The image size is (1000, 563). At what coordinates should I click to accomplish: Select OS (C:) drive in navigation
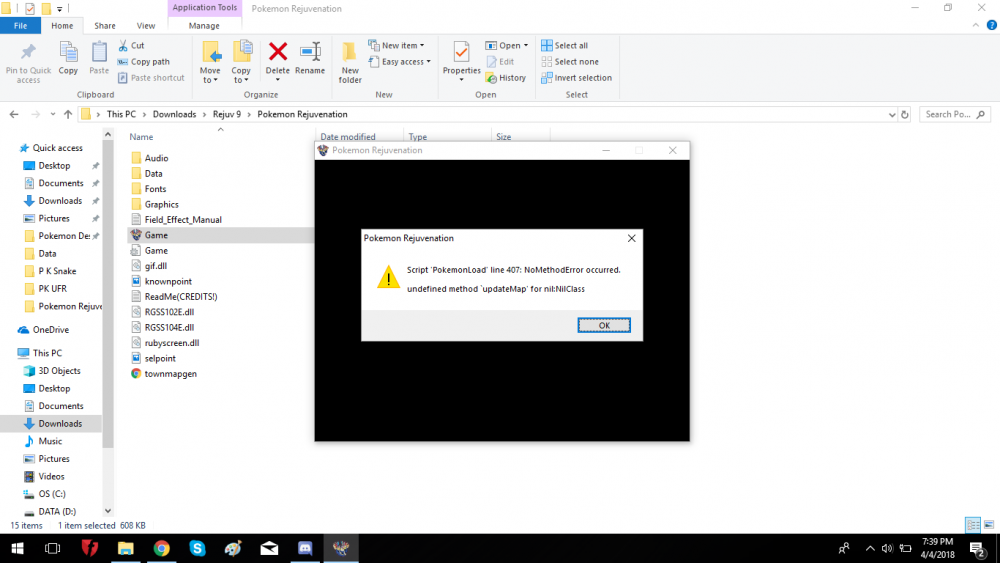[52, 494]
